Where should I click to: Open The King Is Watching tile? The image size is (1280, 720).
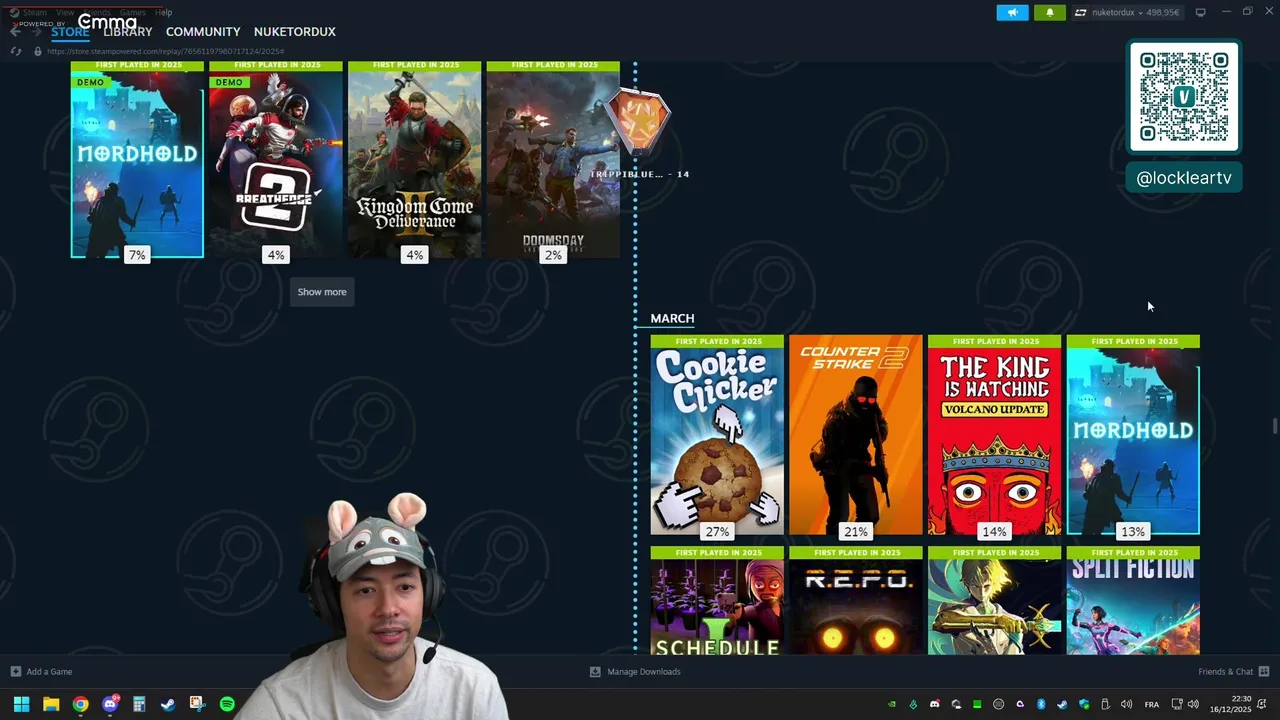click(994, 436)
